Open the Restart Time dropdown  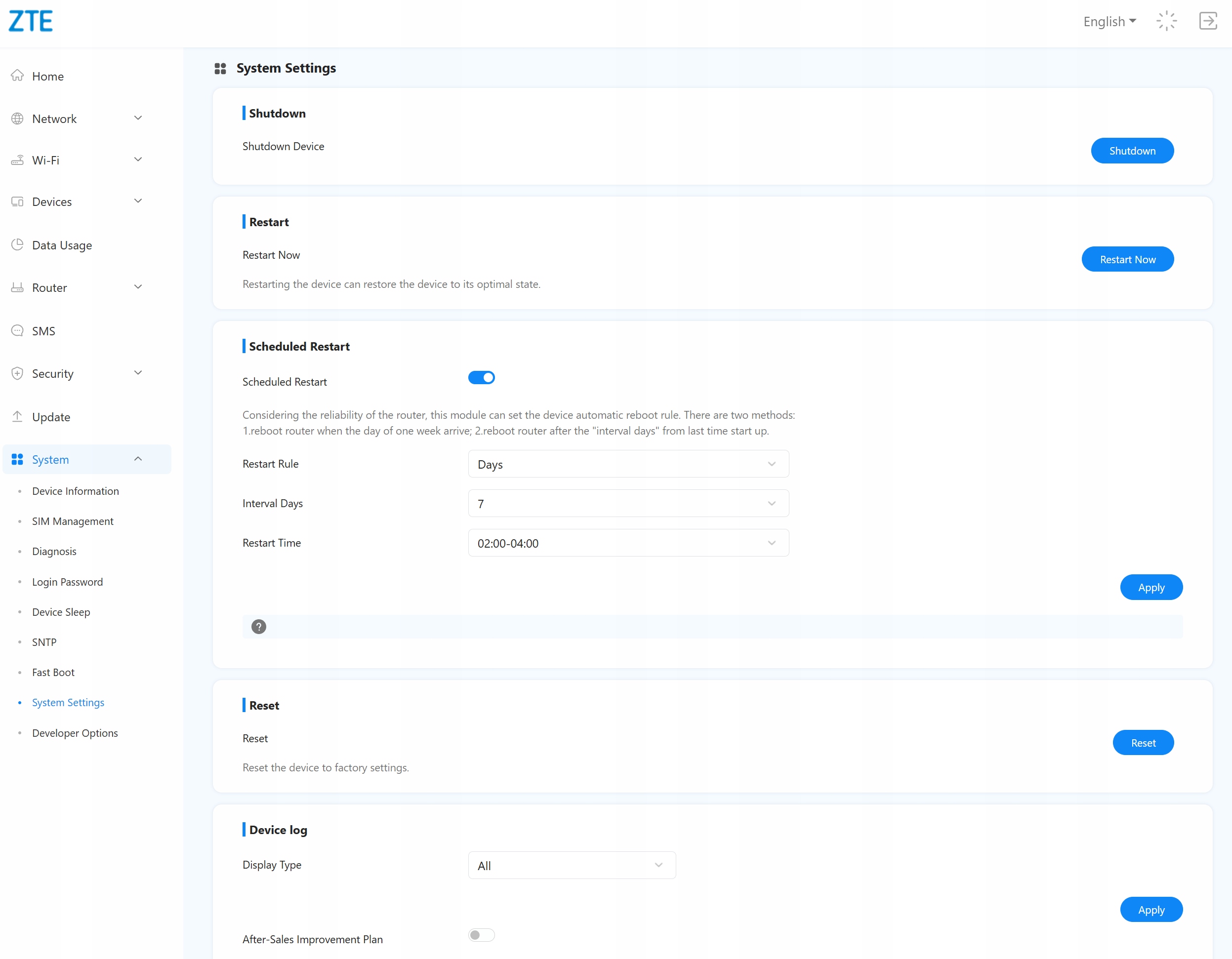click(628, 543)
